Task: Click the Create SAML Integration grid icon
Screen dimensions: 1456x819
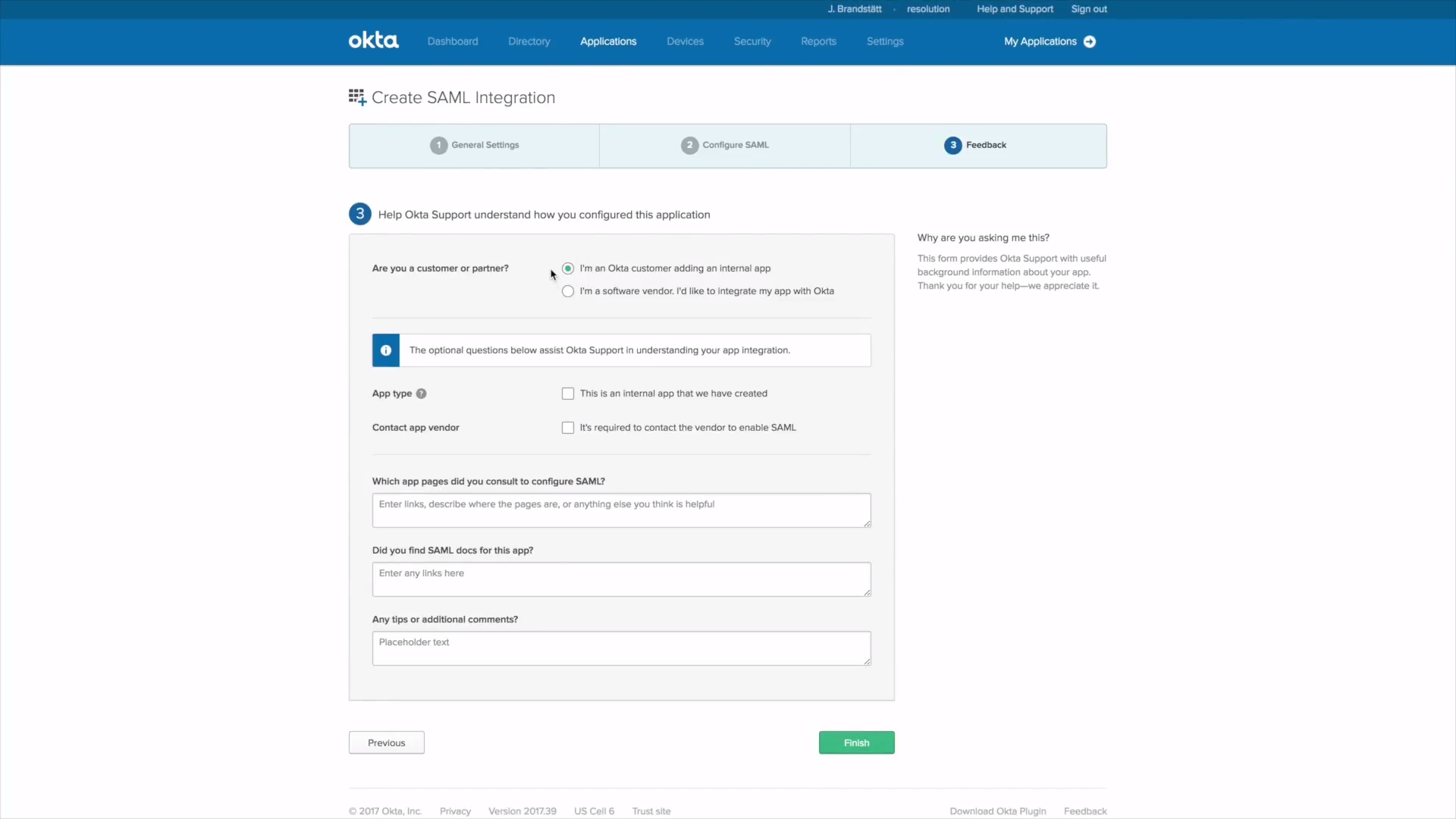Action: pyautogui.click(x=357, y=97)
